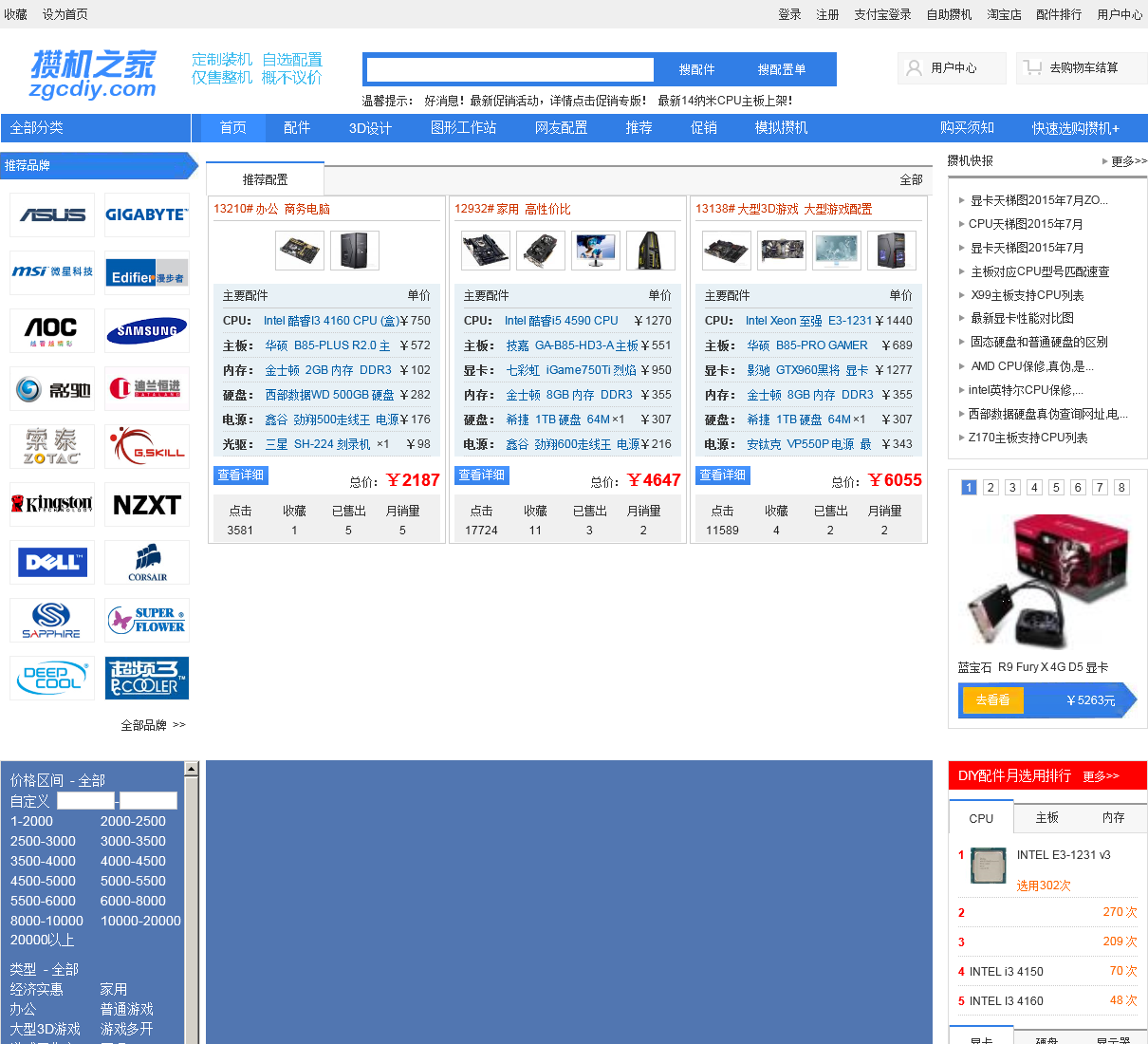Click the custom price minimum field
This screenshot has width=1148, height=1044.
85,801
